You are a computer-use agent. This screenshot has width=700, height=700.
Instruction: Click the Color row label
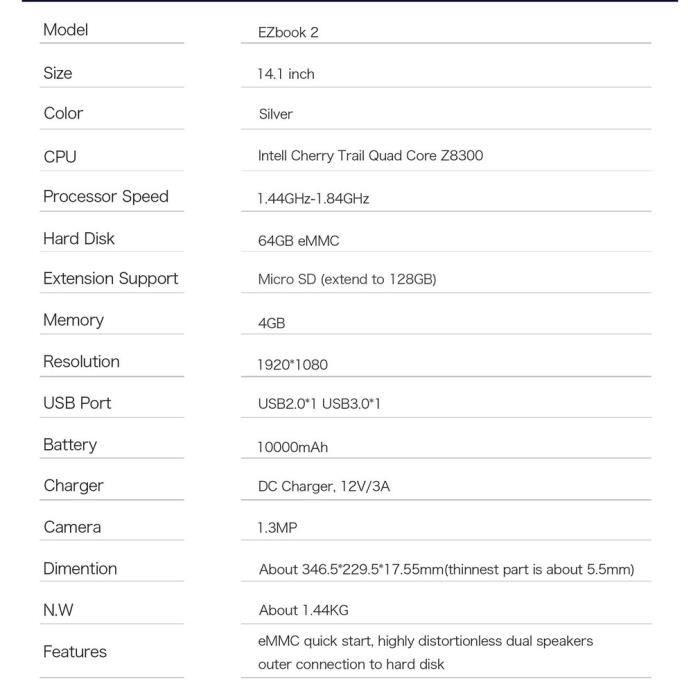(x=63, y=113)
